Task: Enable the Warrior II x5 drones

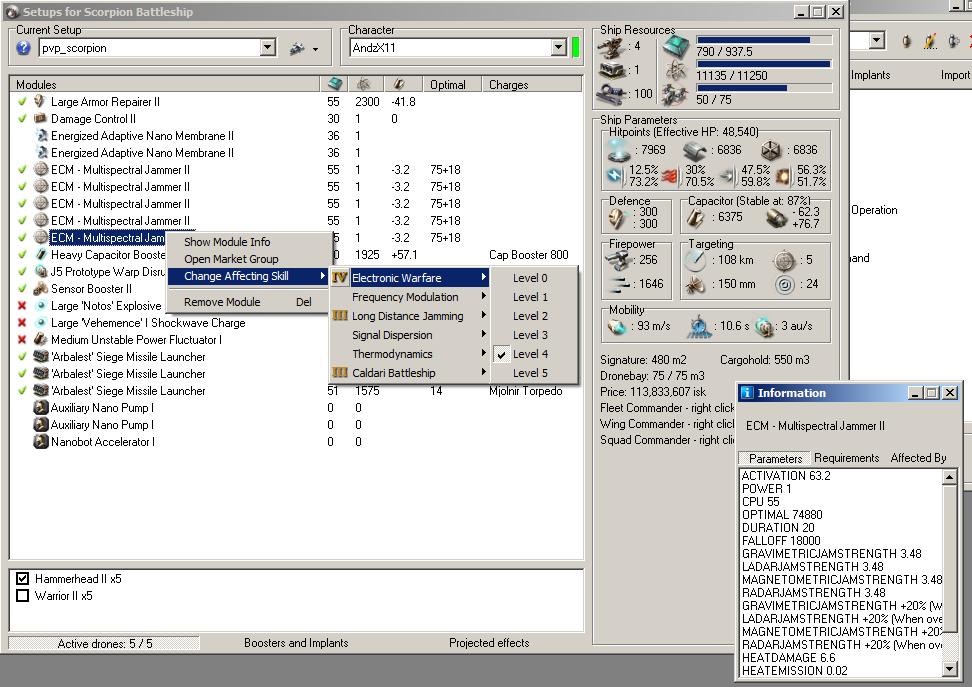Action: pyautogui.click(x=23, y=596)
